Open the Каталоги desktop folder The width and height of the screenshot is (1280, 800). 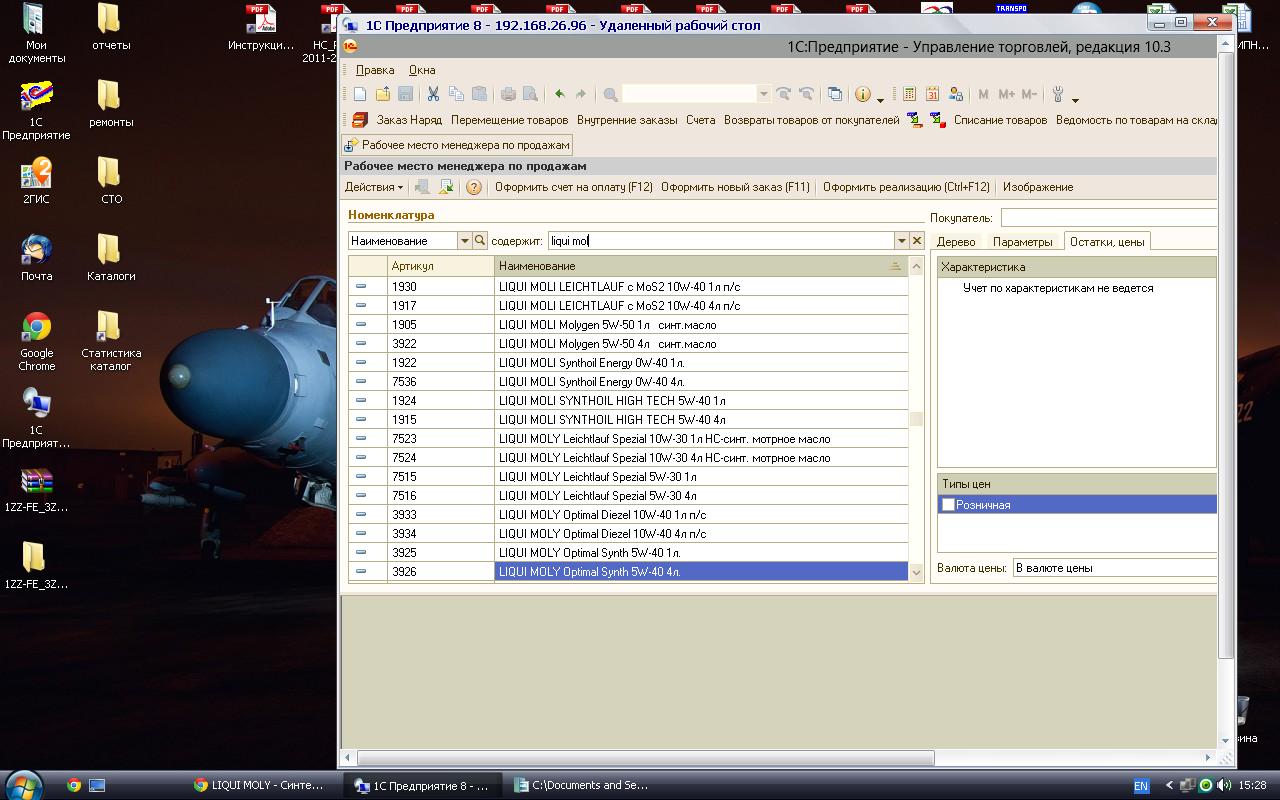[x=111, y=258]
